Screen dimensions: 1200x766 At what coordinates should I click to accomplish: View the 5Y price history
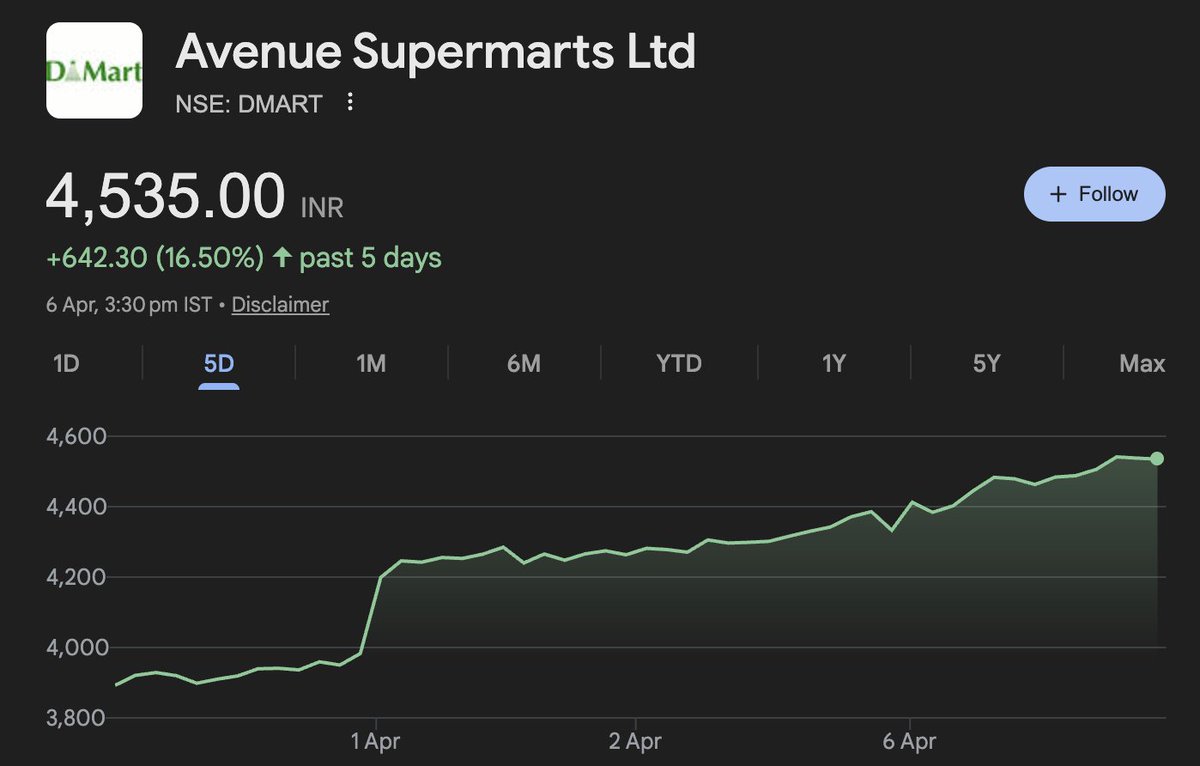point(986,363)
